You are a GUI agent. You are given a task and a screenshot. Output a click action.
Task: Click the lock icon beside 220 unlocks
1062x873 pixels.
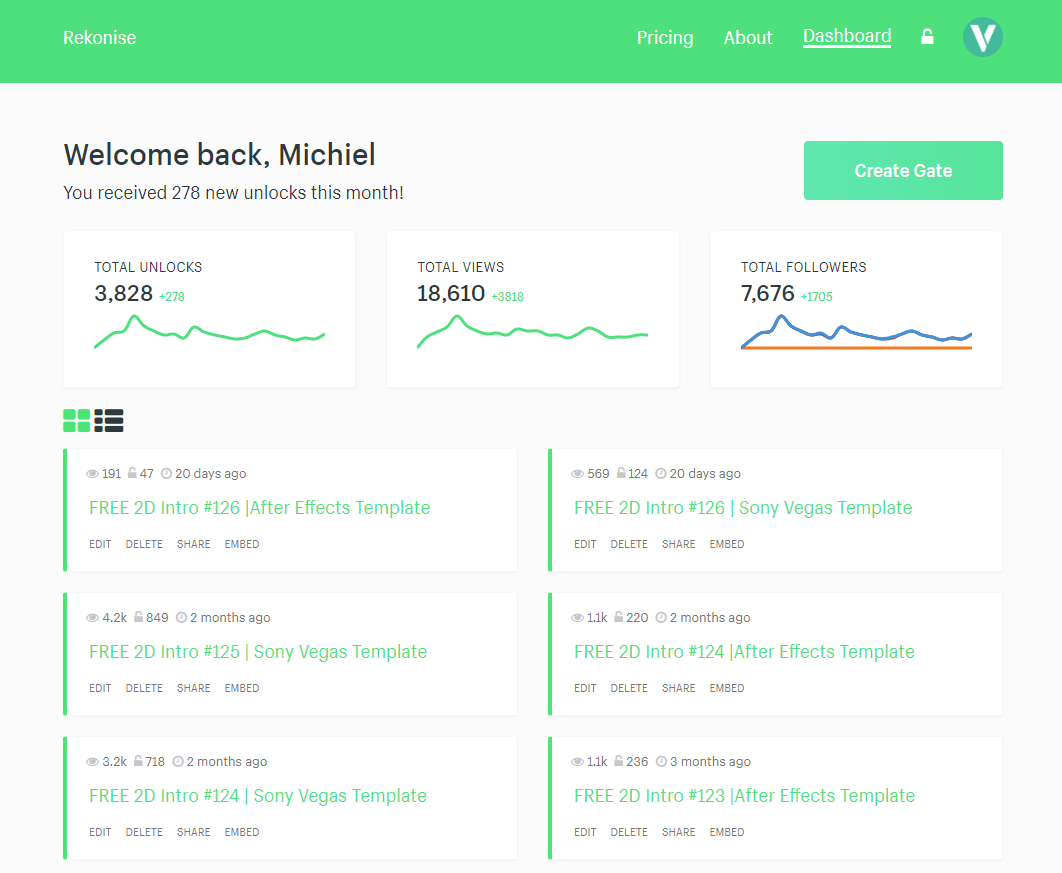618,617
